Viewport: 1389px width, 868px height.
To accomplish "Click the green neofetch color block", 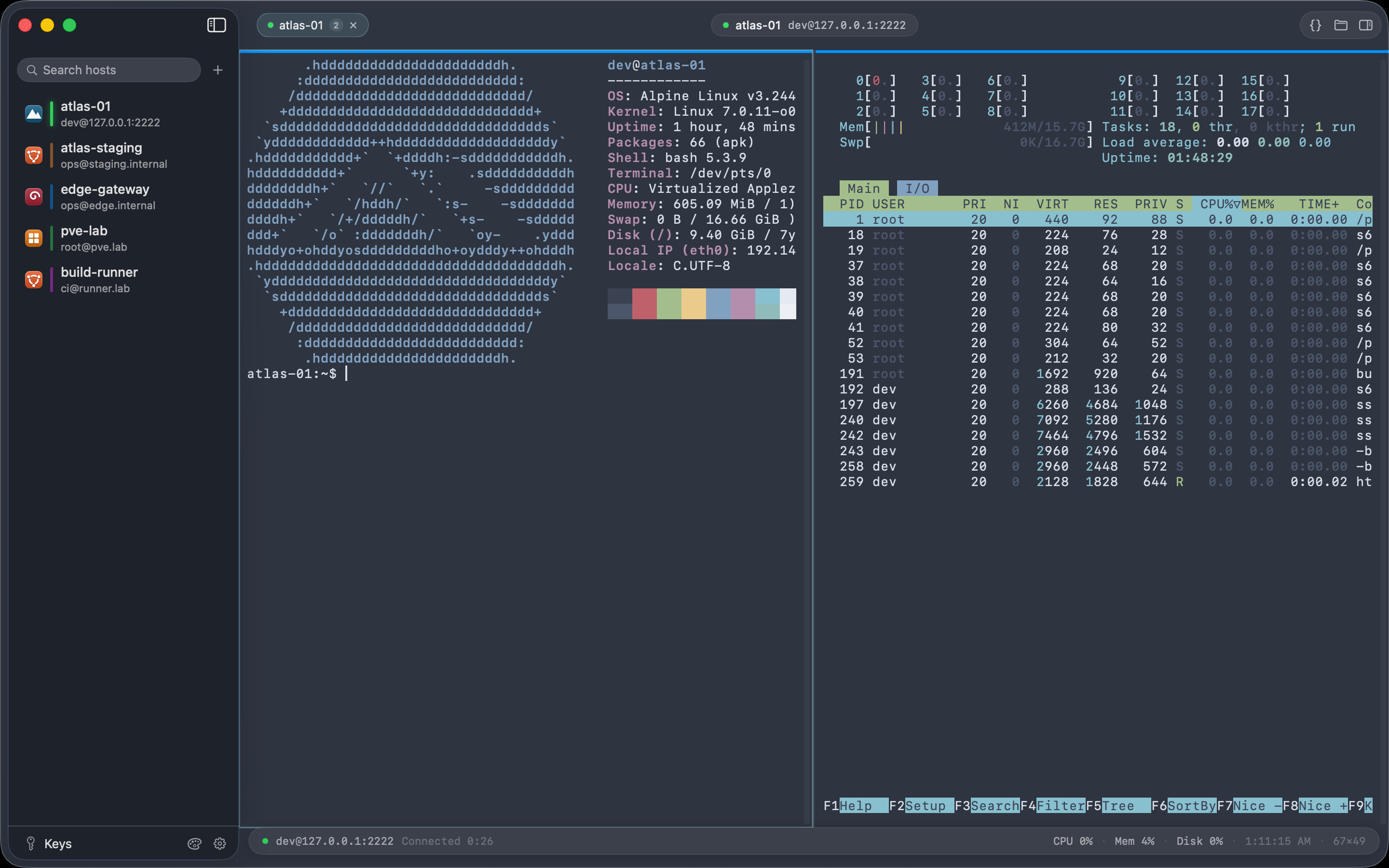I will [669, 304].
